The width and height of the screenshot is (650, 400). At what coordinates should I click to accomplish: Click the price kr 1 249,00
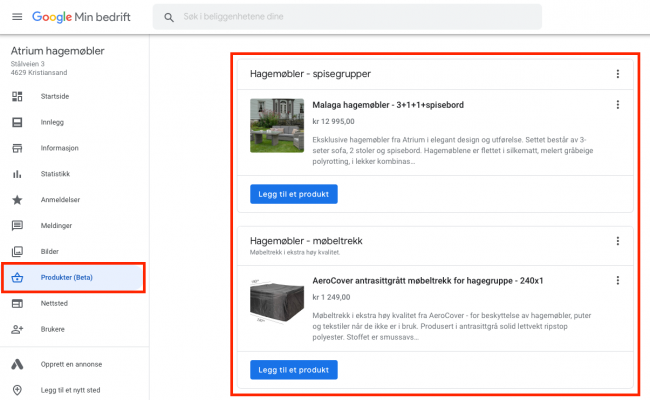331,297
